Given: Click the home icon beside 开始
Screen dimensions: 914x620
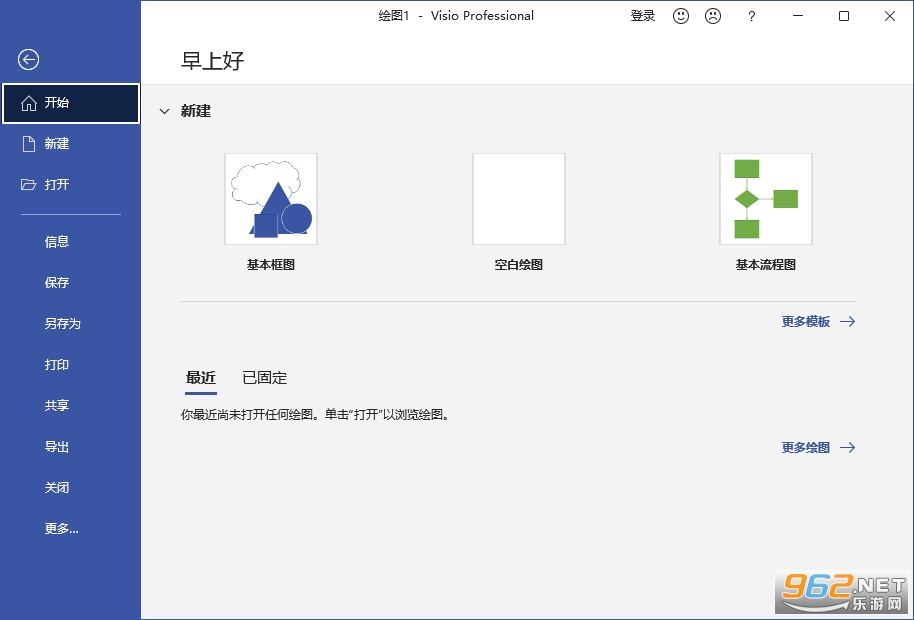Looking at the screenshot, I should [x=29, y=103].
